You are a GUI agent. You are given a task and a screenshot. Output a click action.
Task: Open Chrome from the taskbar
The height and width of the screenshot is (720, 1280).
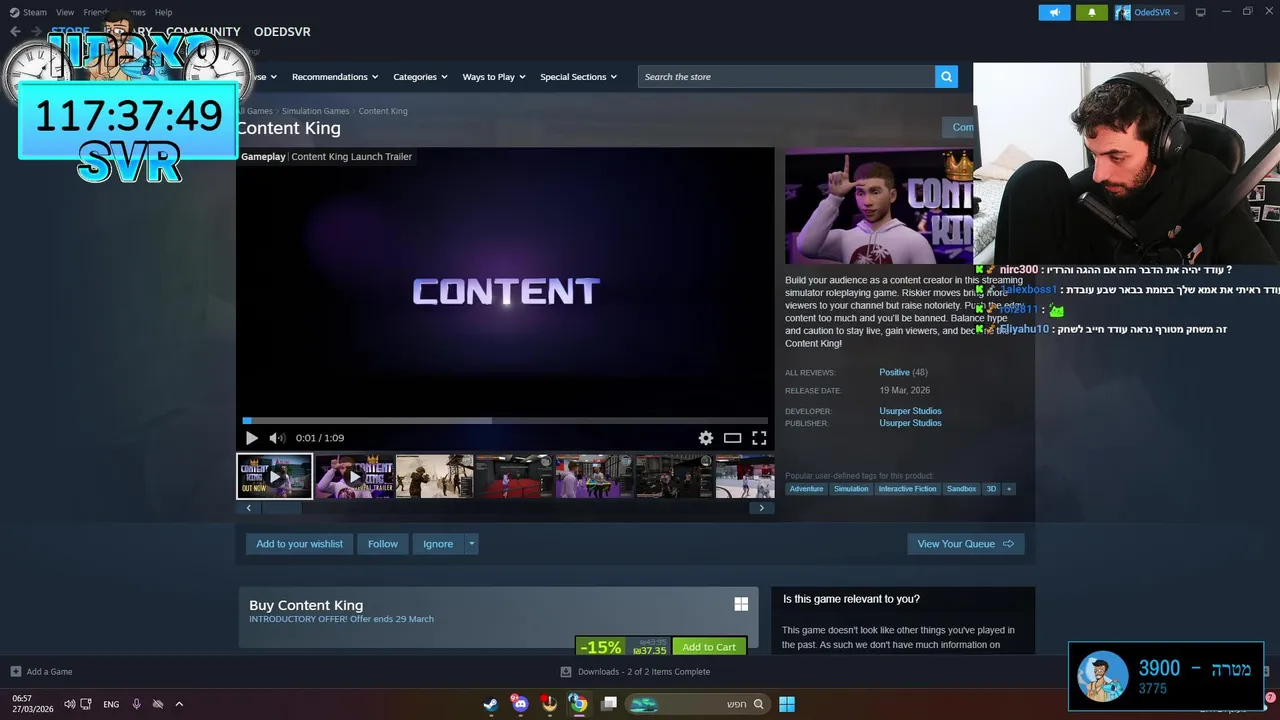click(578, 704)
